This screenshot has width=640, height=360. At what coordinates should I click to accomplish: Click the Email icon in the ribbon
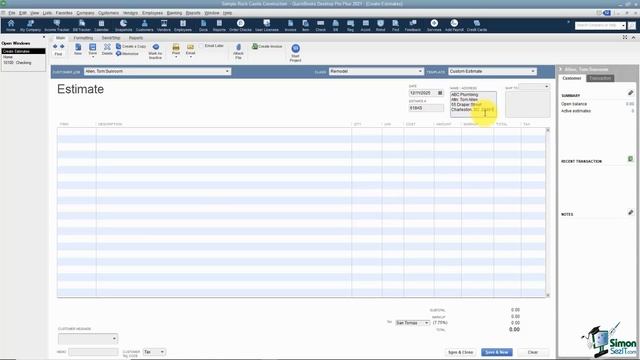(191, 50)
